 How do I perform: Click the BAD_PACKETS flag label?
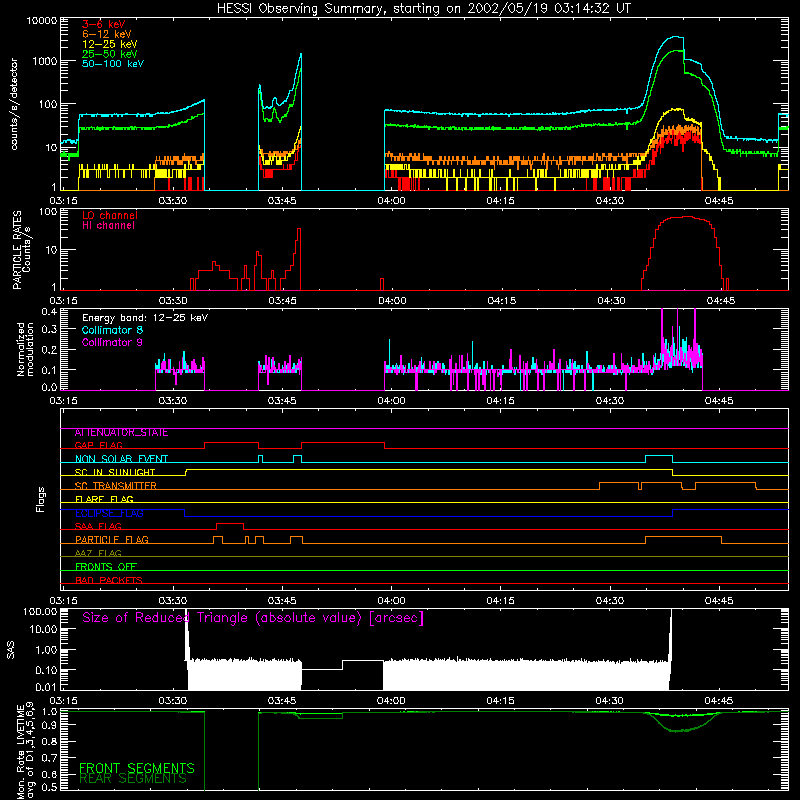(109, 581)
